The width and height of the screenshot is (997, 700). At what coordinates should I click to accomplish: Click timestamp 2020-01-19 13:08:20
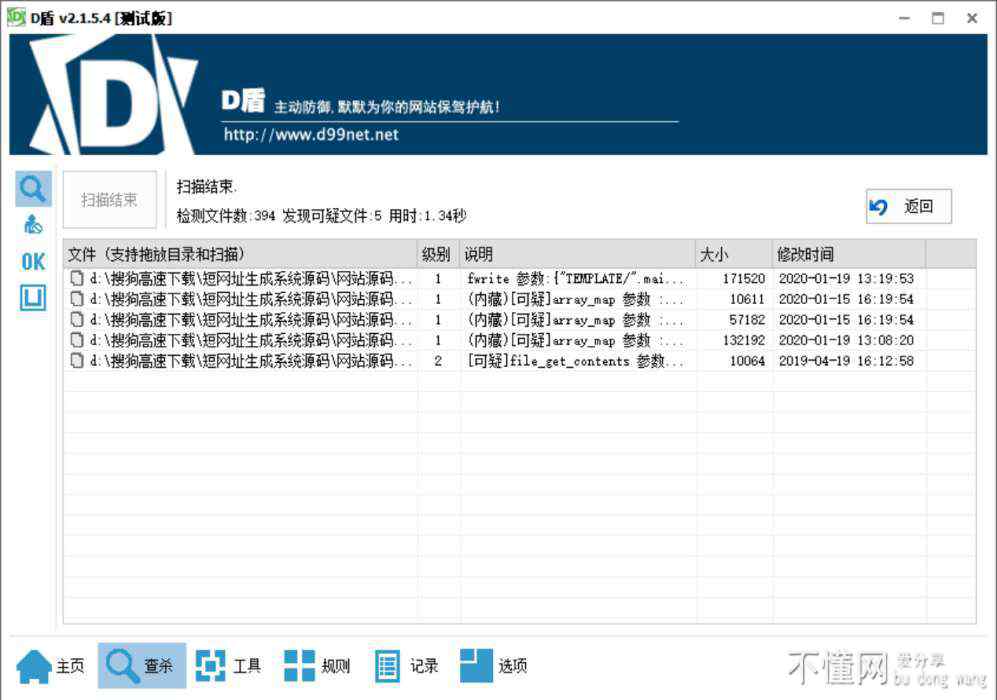click(x=846, y=340)
